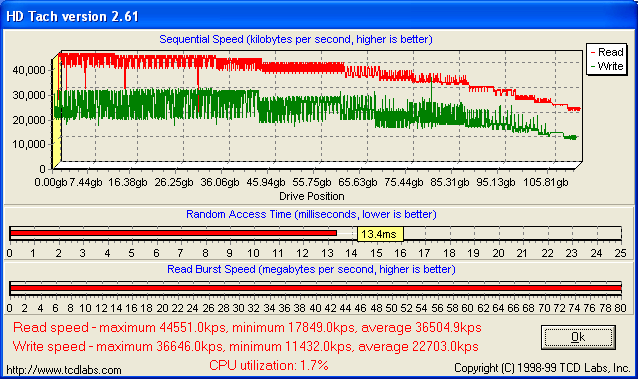Click the HD Tach version 2.61 title bar
The image size is (638, 384).
[319, 16]
